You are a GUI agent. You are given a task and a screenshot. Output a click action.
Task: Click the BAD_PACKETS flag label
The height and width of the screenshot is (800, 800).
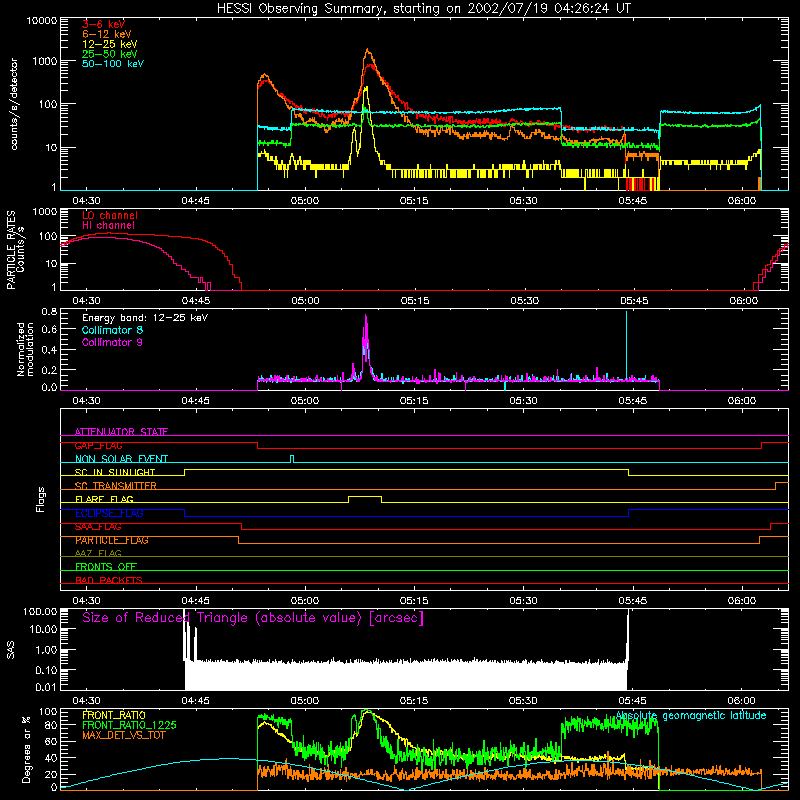(109, 580)
